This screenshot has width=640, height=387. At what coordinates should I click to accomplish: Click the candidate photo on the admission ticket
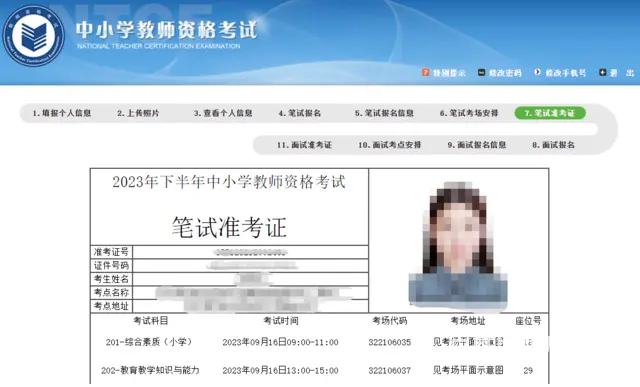pyautogui.click(x=458, y=245)
